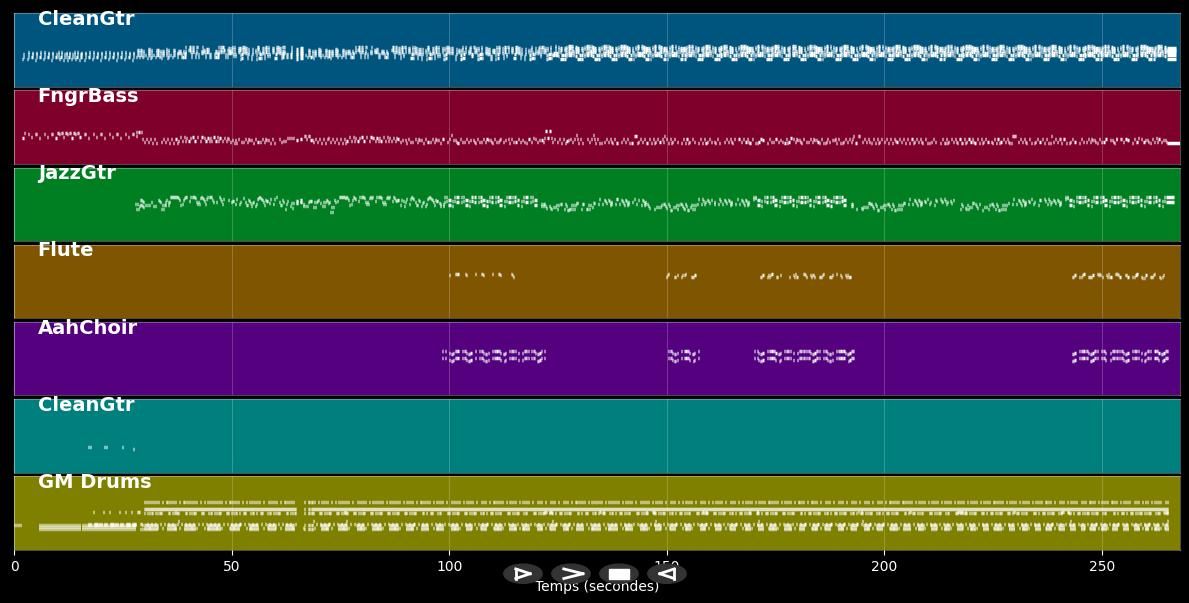
Task: Click the CleanGtr label on the blue track
Action: click(86, 19)
